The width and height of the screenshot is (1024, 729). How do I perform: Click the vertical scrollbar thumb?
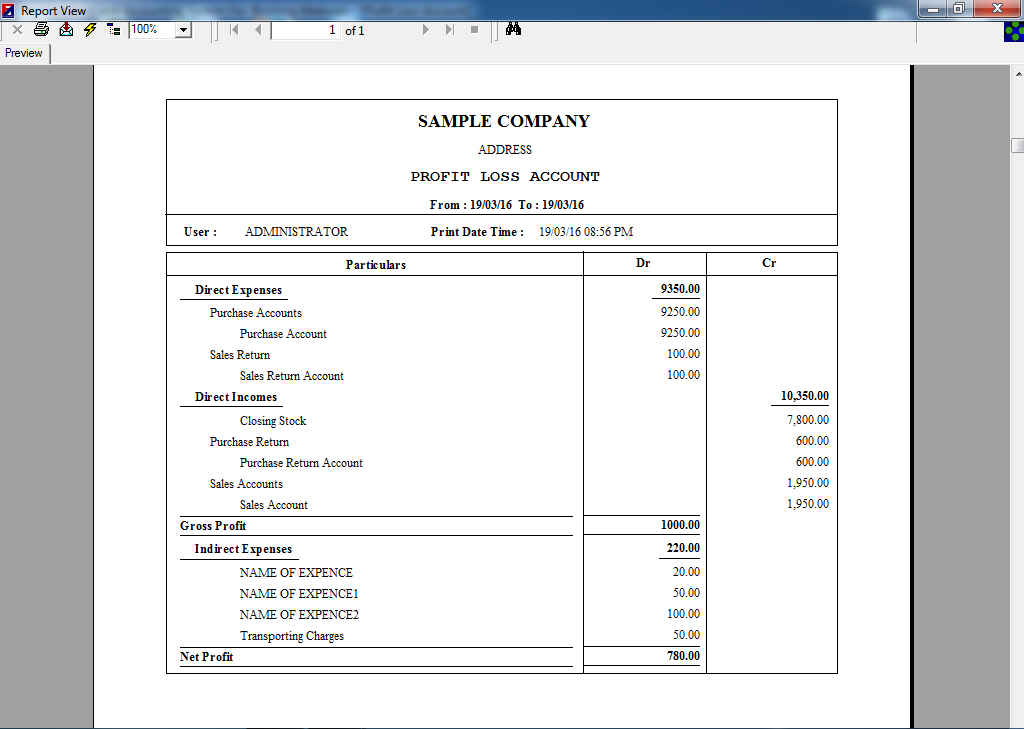click(1016, 145)
